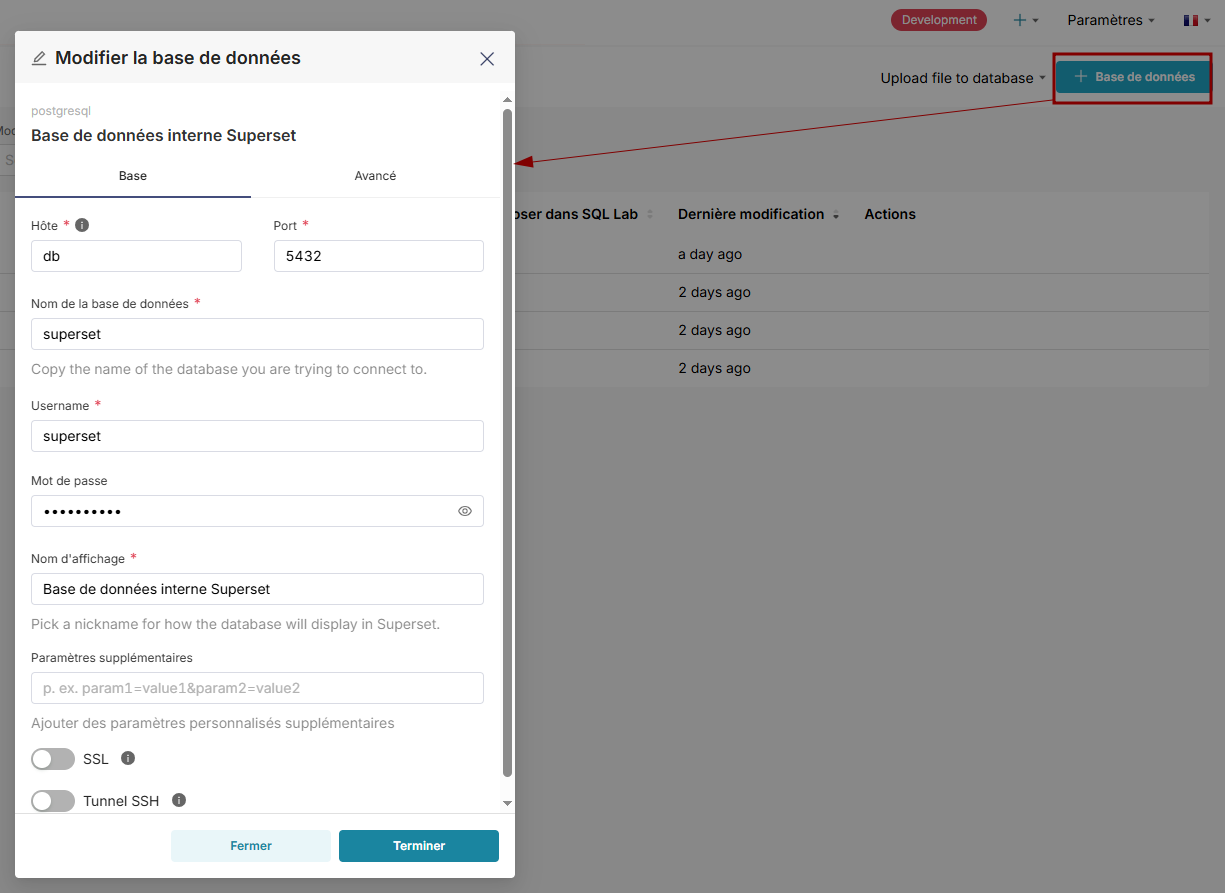Click the 'Pick a nickname' helper text
The image size is (1225, 893).
235,624
